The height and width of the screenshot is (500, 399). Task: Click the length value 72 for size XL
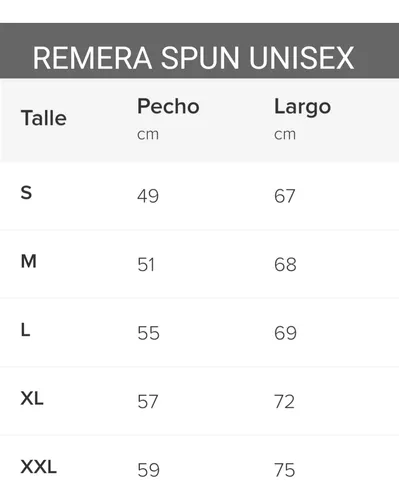[x=284, y=402]
